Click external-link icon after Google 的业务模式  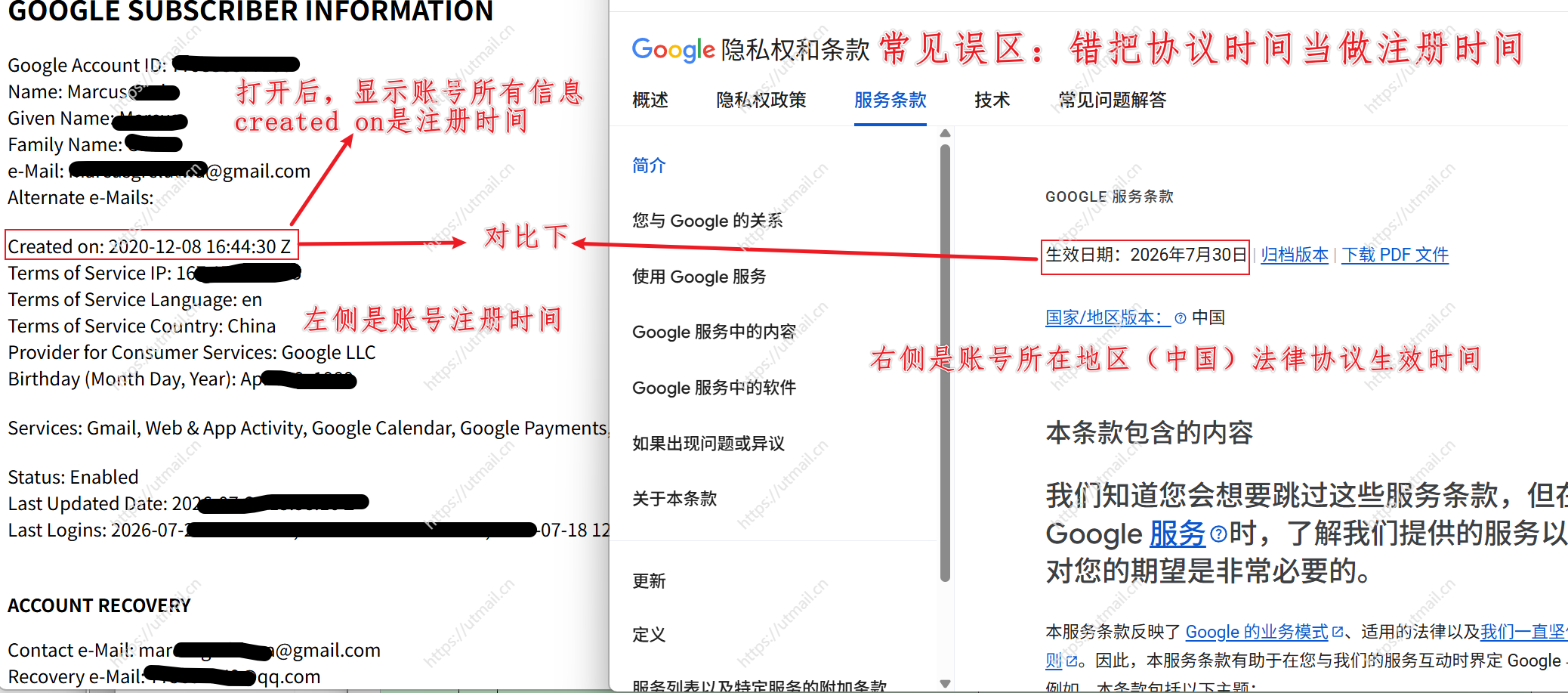1338,632
